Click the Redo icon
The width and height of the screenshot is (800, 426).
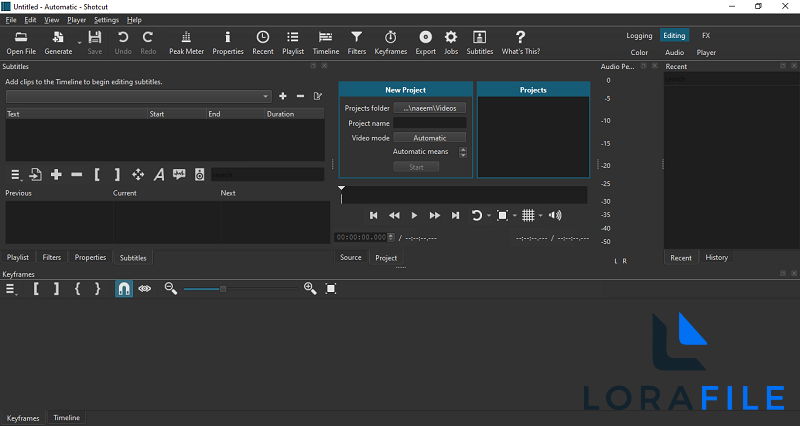(x=148, y=43)
